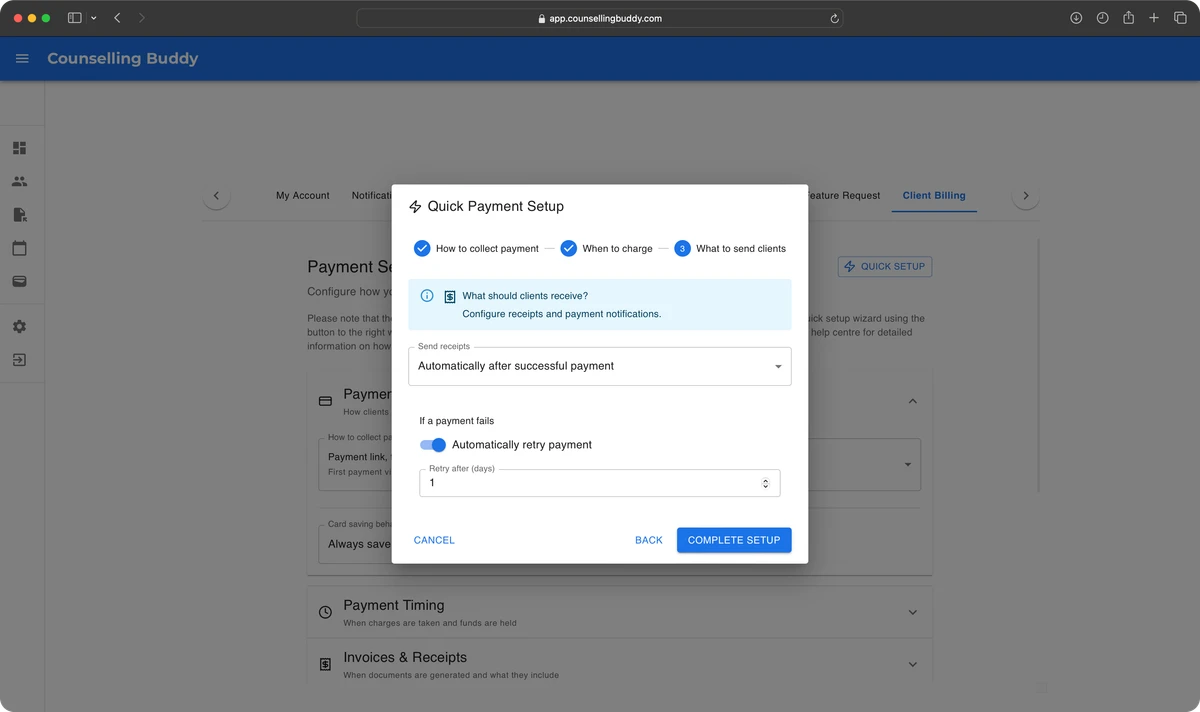The height and width of the screenshot is (712, 1200).
Task: Cancel the Quick Payment Setup dialog
Action: click(434, 540)
